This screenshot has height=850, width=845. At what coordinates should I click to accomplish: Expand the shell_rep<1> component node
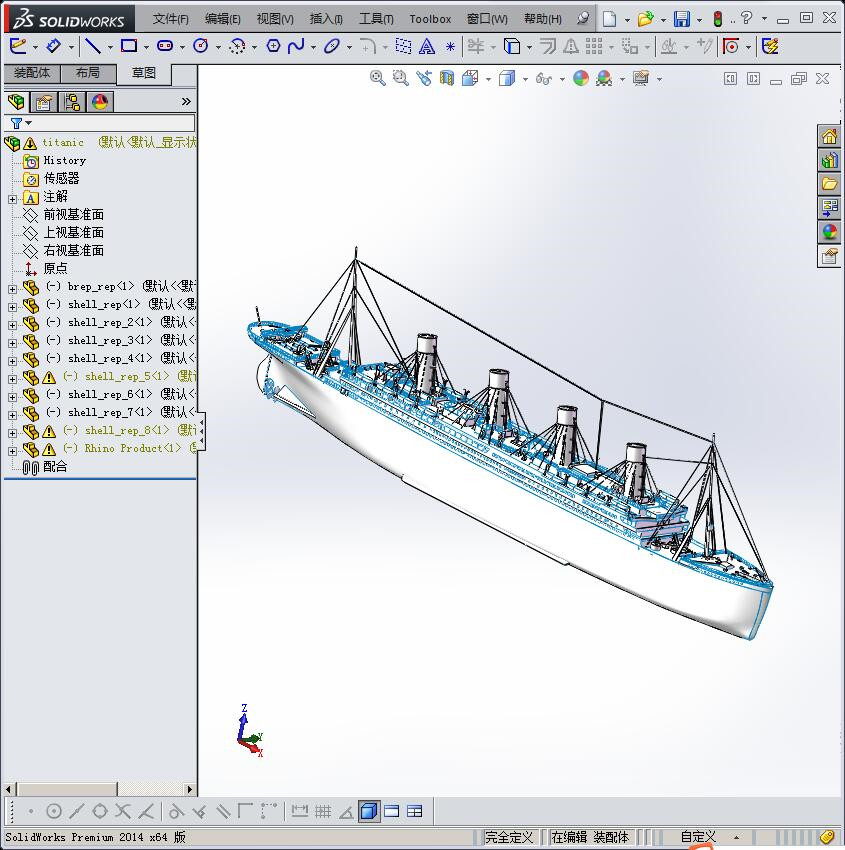(x=12, y=307)
